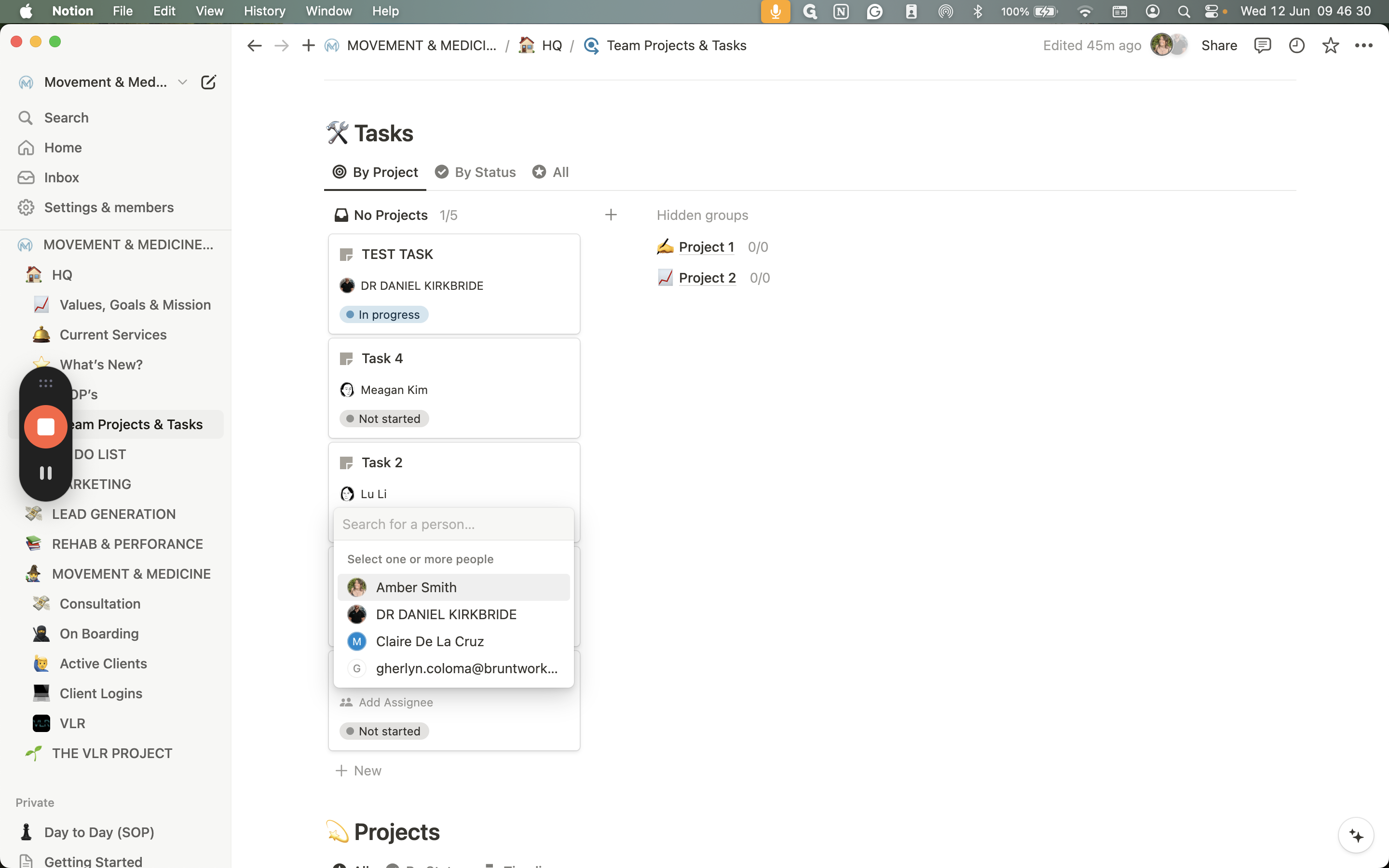Open the Edit menu
The width and height of the screenshot is (1389, 868).
tap(164, 12)
